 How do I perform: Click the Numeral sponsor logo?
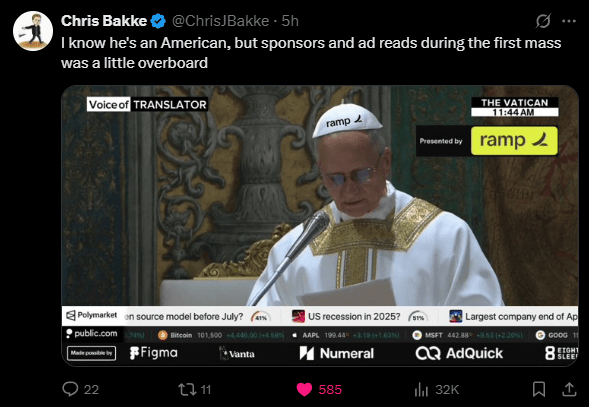pos(337,353)
